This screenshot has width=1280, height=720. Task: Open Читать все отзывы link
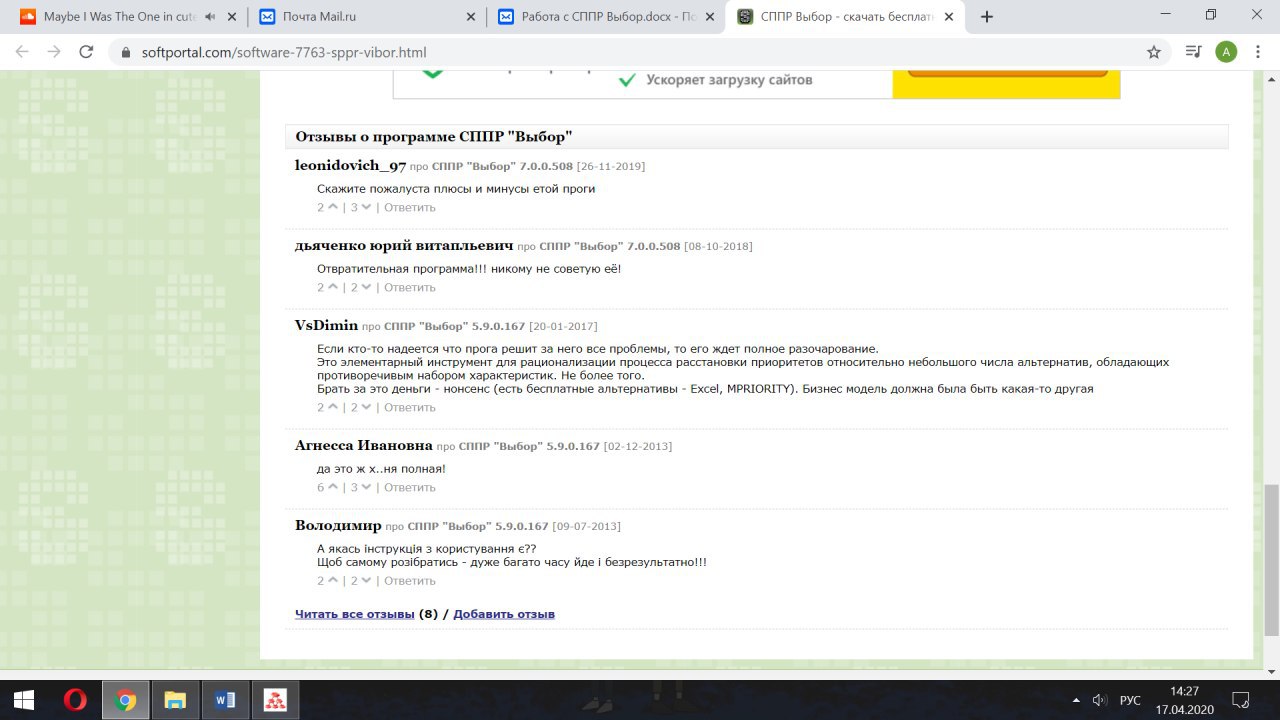tap(355, 613)
